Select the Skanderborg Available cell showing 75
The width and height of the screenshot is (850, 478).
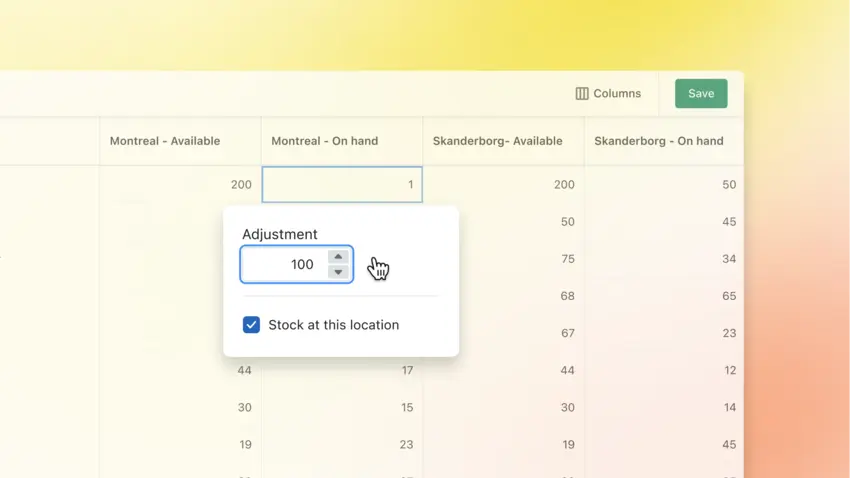tap(522, 259)
